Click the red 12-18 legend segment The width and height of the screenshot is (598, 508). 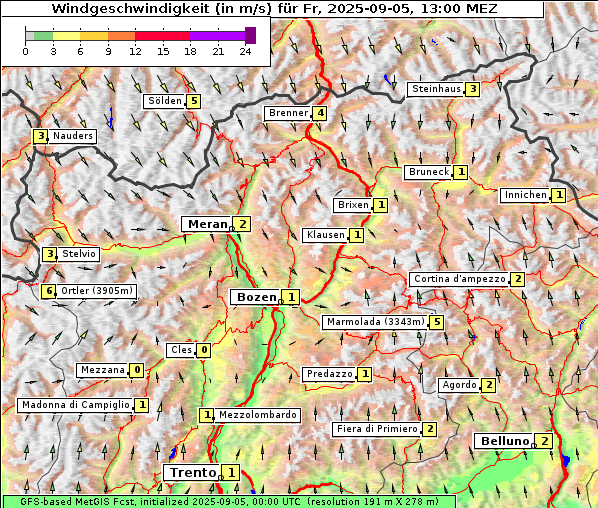162,36
